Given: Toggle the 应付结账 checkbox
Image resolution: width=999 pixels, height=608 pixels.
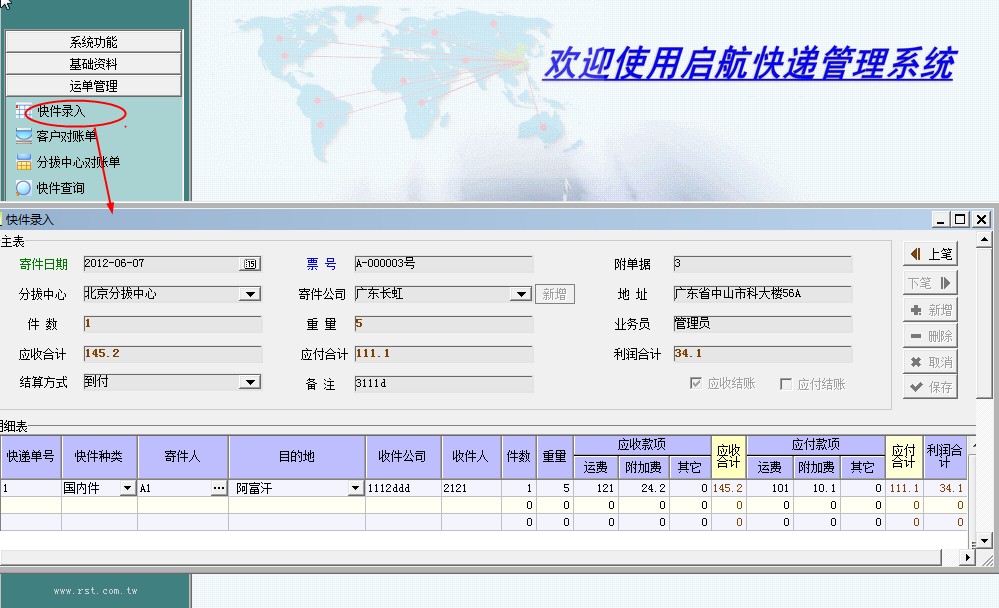Looking at the screenshot, I should (x=786, y=384).
